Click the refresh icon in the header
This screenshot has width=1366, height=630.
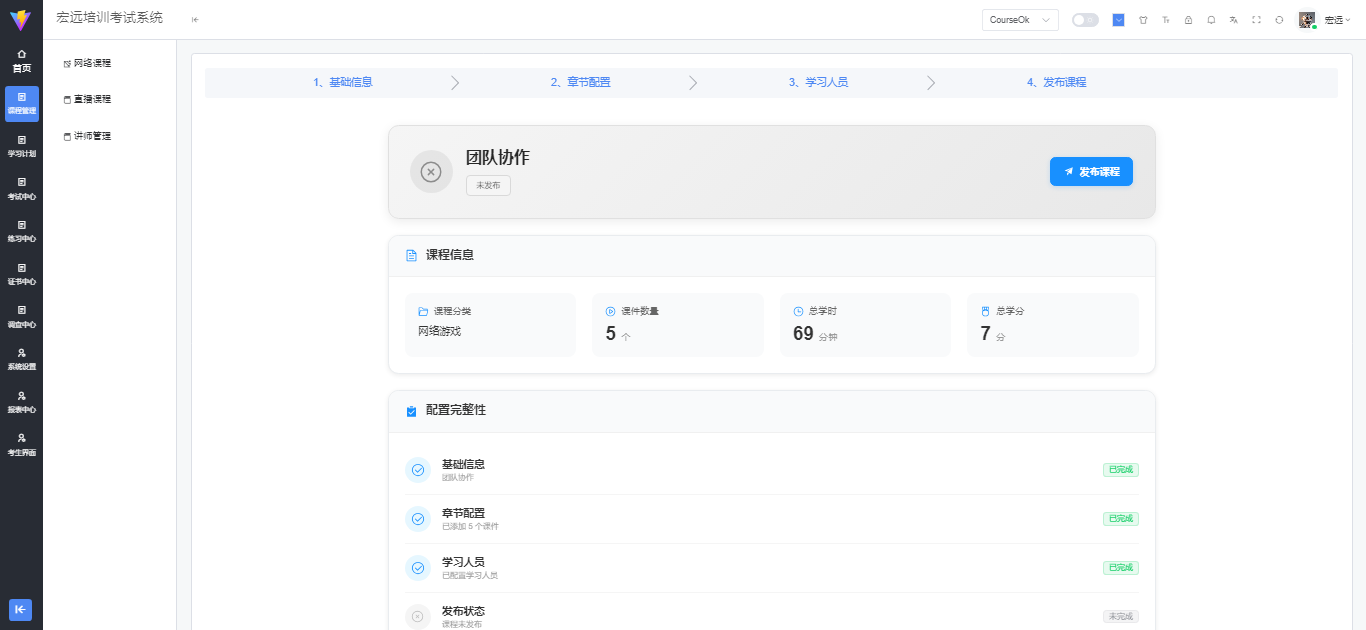[1280, 19]
